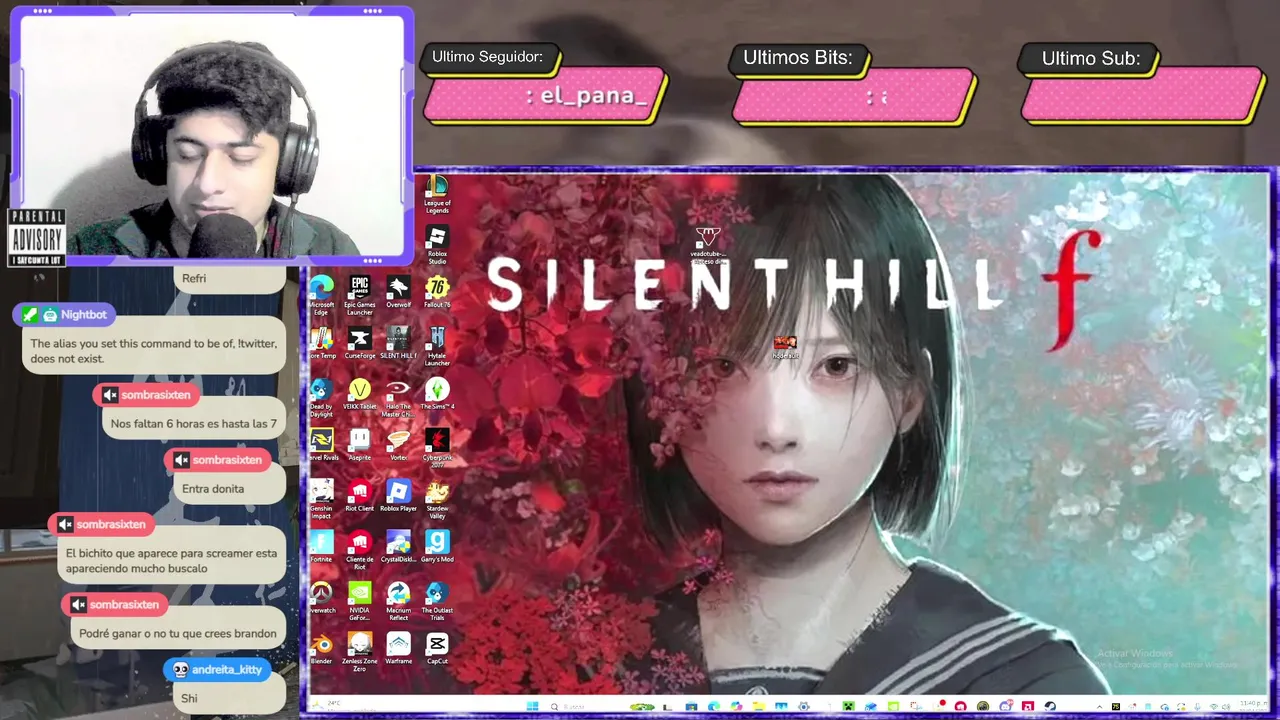
Task: Open Marvel Rivals desktop shortcut
Action: 321,445
